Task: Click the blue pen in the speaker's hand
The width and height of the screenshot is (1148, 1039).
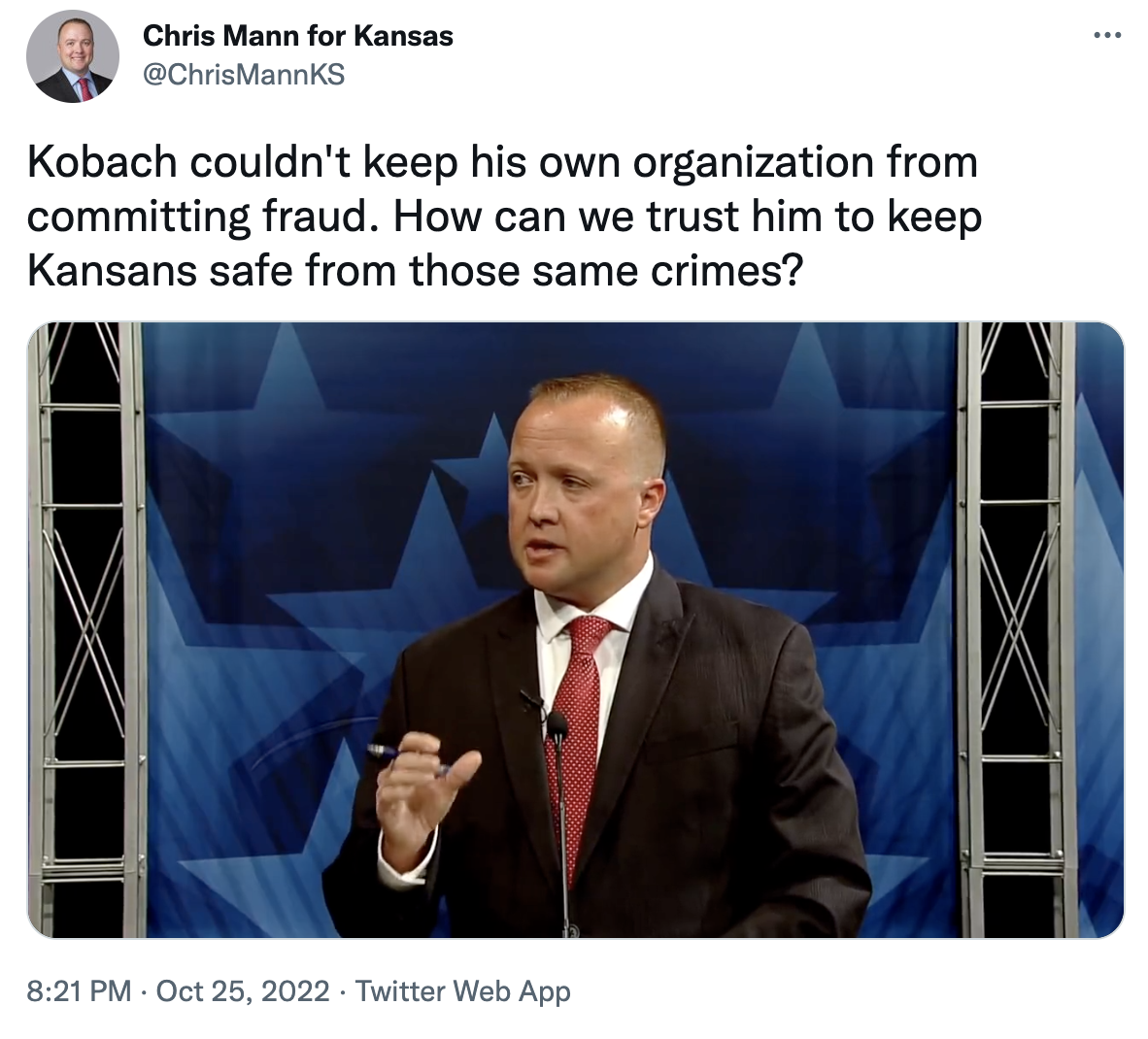Action: tap(407, 758)
